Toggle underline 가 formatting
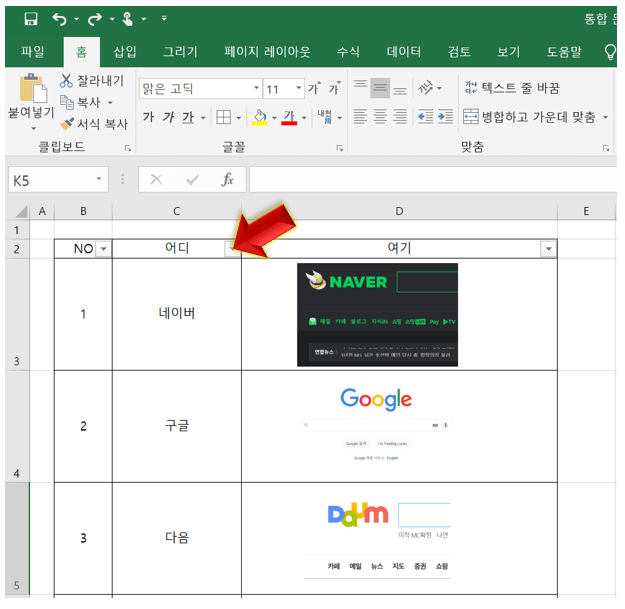625x609 pixels. 188,117
